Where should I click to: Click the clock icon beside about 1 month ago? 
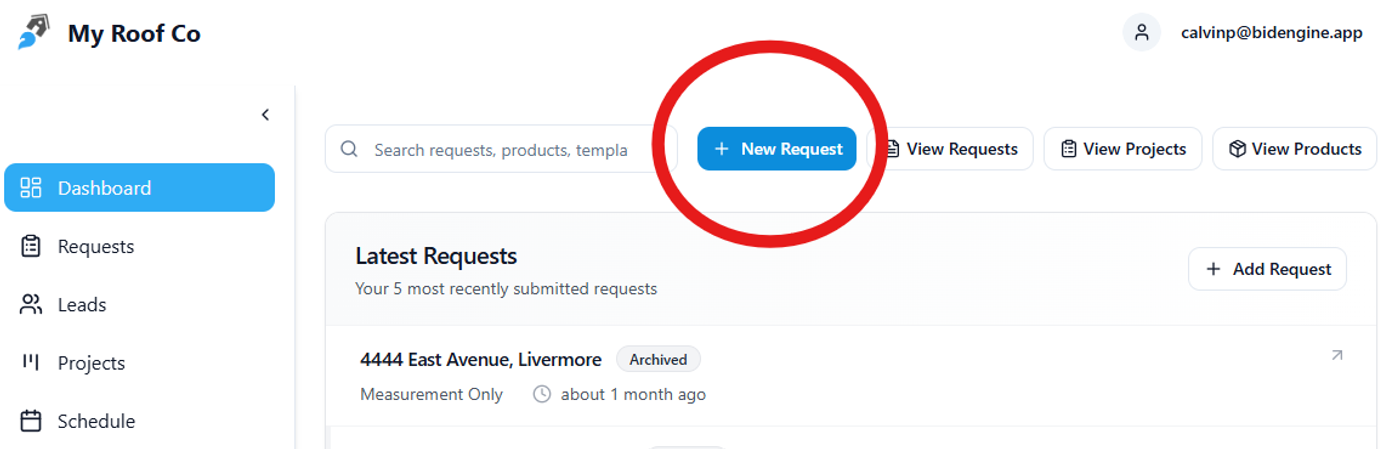(542, 394)
